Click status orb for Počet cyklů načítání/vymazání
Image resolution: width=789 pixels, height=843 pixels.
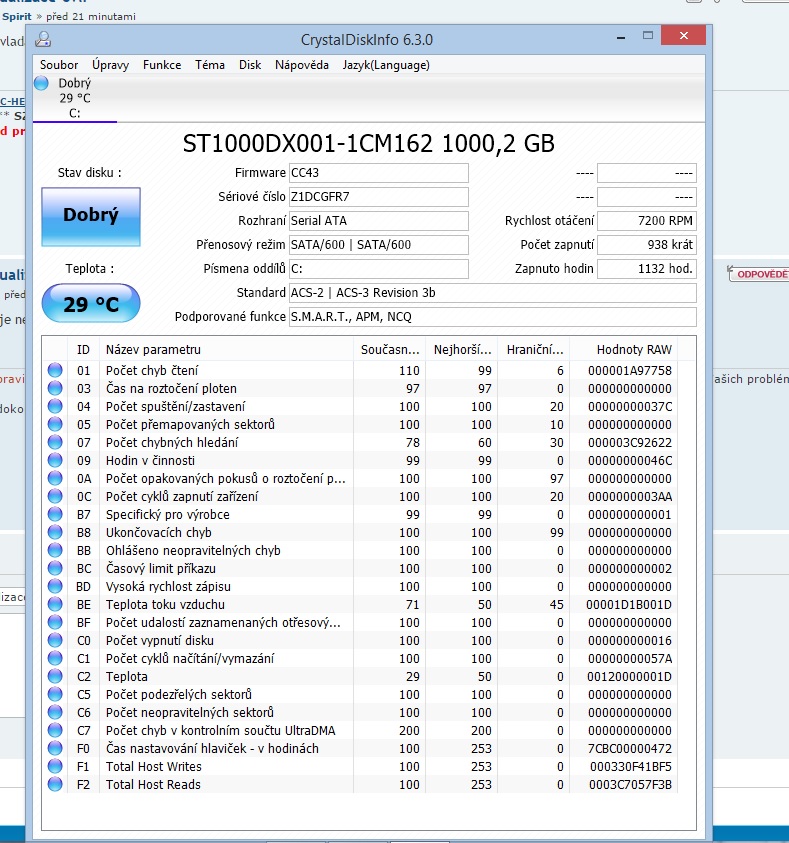tap(55, 658)
